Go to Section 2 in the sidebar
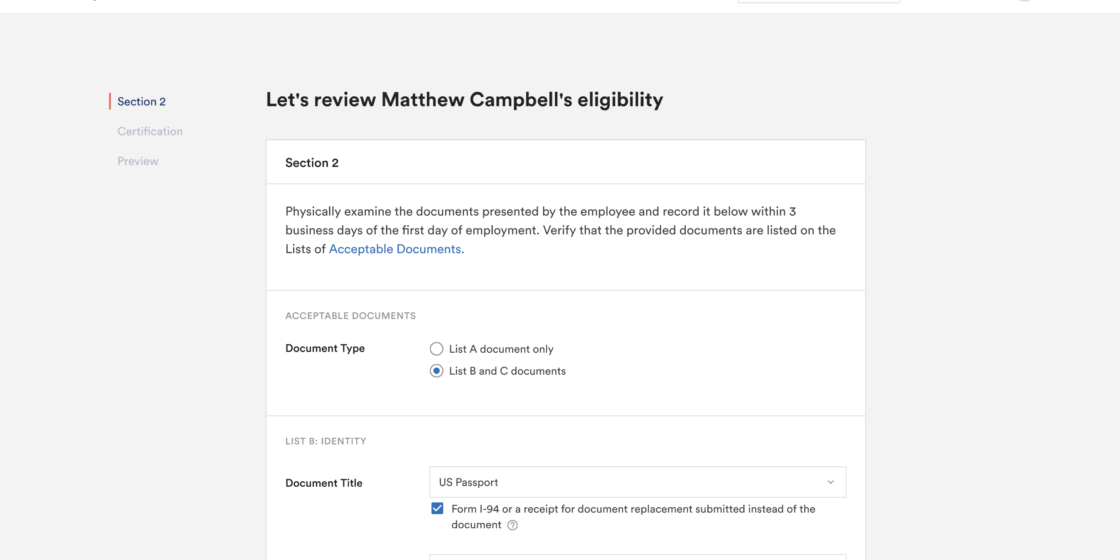Image resolution: width=1120 pixels, height=560 pixels. tap(141, 101)
